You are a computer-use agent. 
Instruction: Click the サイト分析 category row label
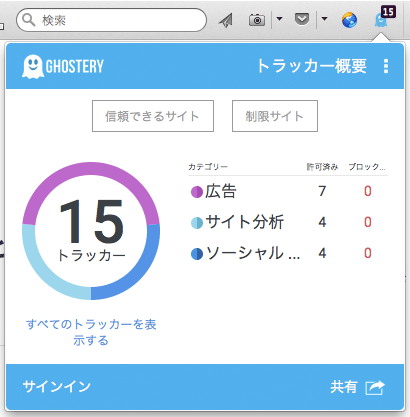coord(245,222)
